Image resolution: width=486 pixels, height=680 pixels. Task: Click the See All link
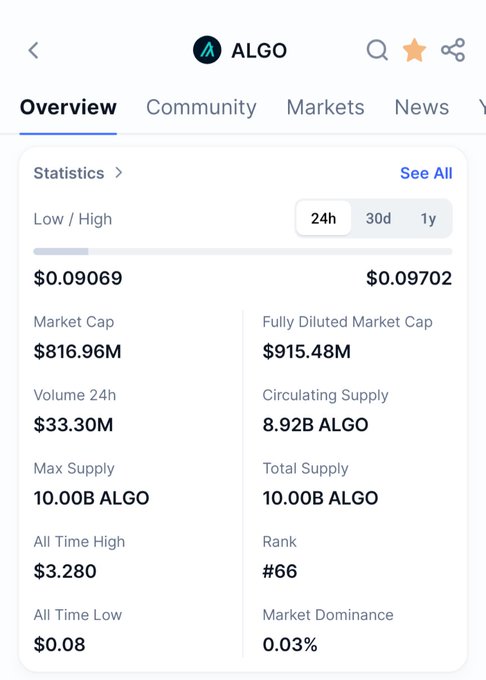(426, 173)
